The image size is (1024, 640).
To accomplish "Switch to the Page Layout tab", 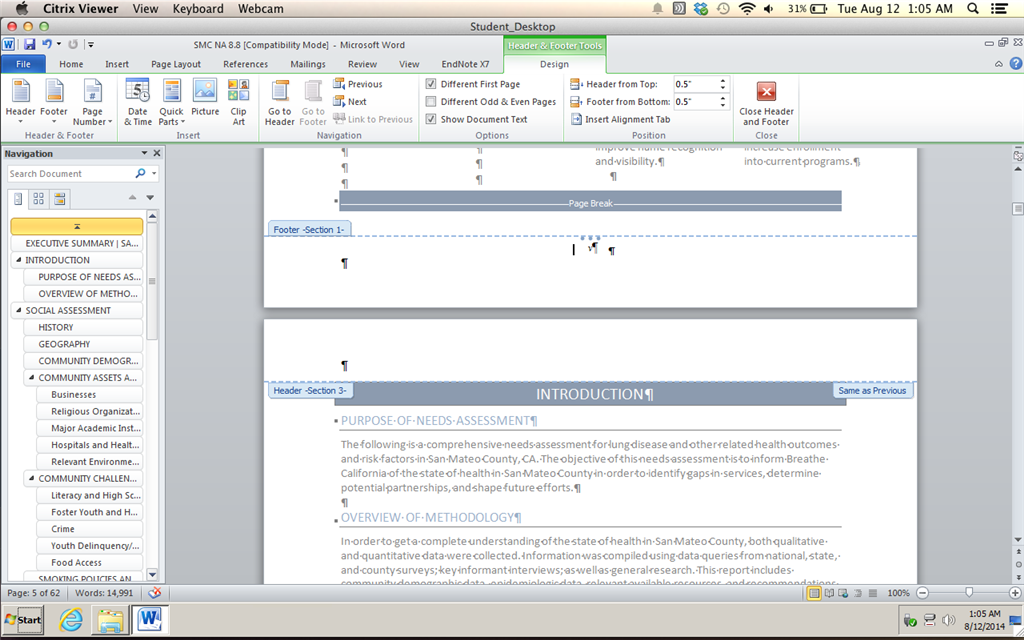I will click(x=176, y=64).
